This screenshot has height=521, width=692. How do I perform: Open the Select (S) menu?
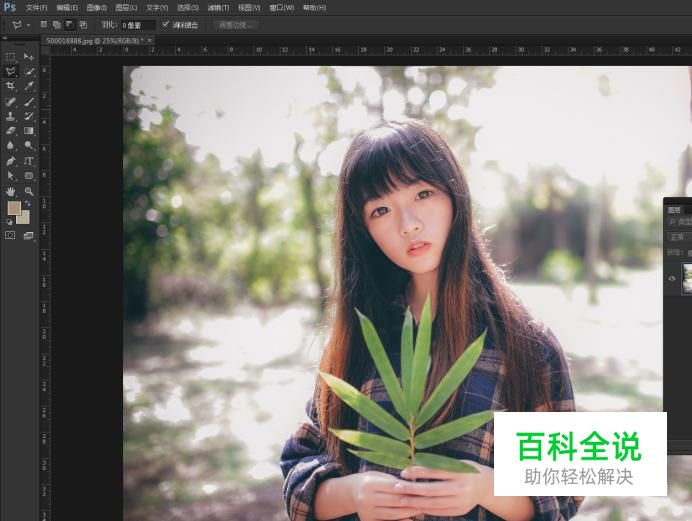click(188, 8)
